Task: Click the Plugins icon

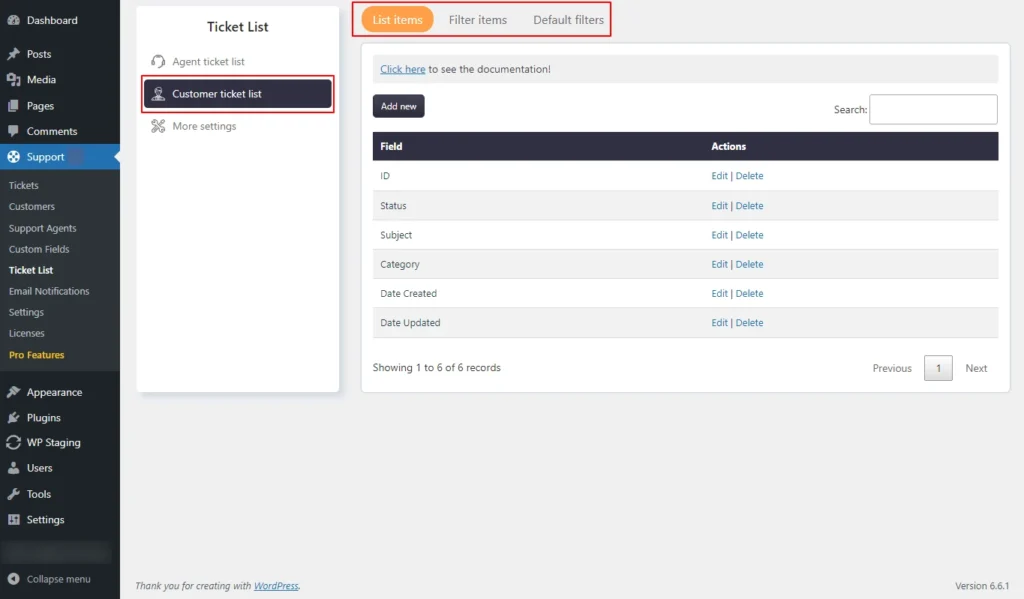Action: [x=14, y=417]
